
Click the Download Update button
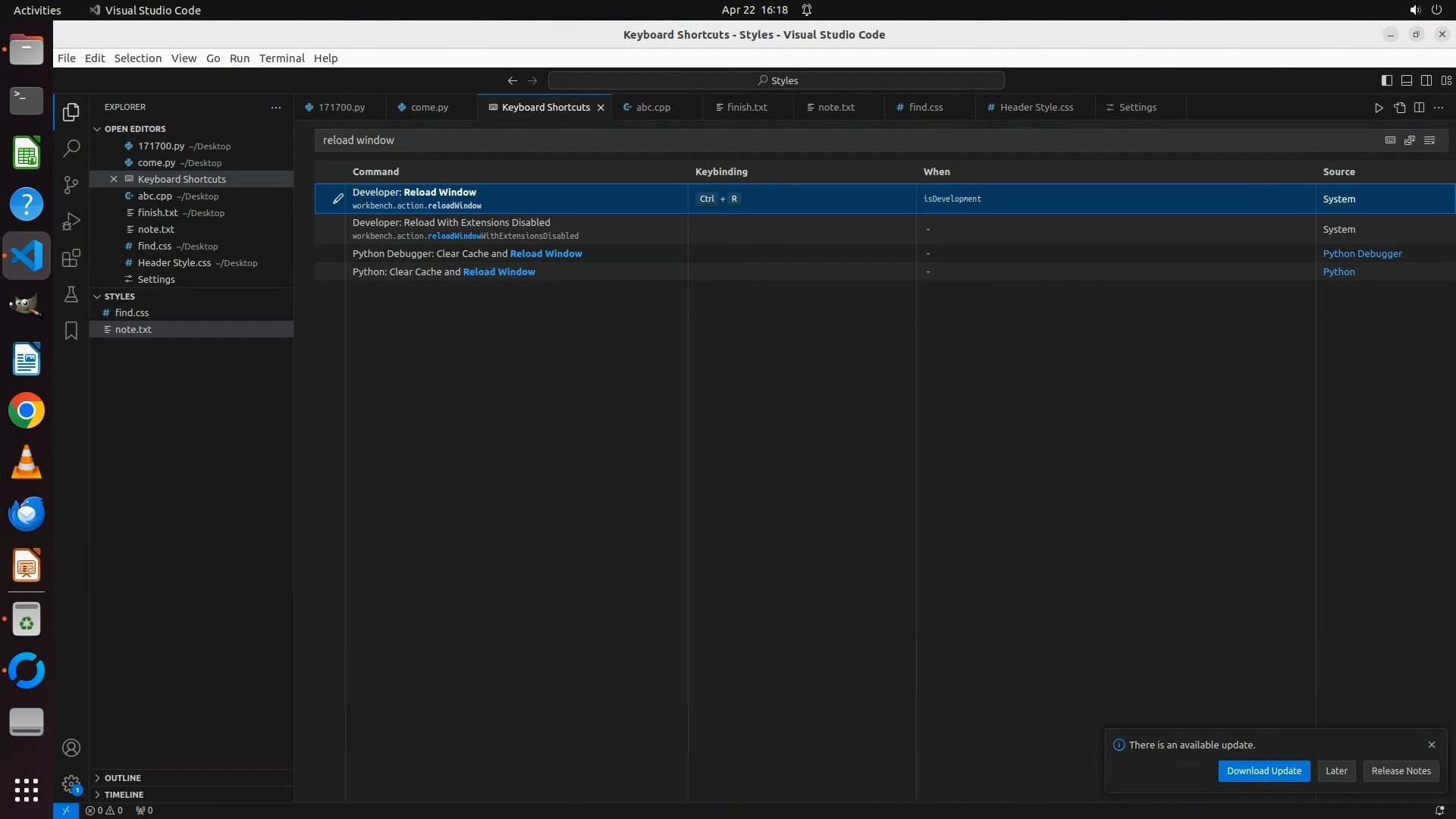tap(1263, 771)
